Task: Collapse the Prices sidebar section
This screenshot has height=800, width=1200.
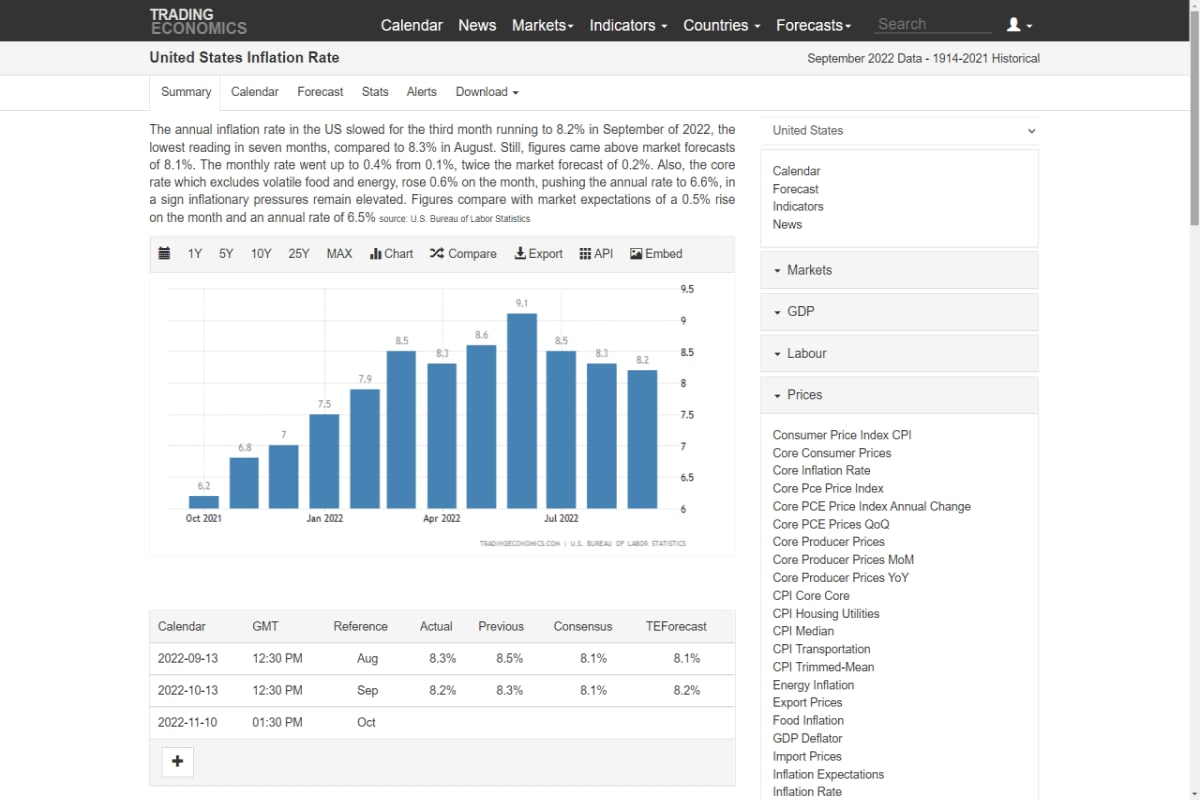Action: (900, 395)
